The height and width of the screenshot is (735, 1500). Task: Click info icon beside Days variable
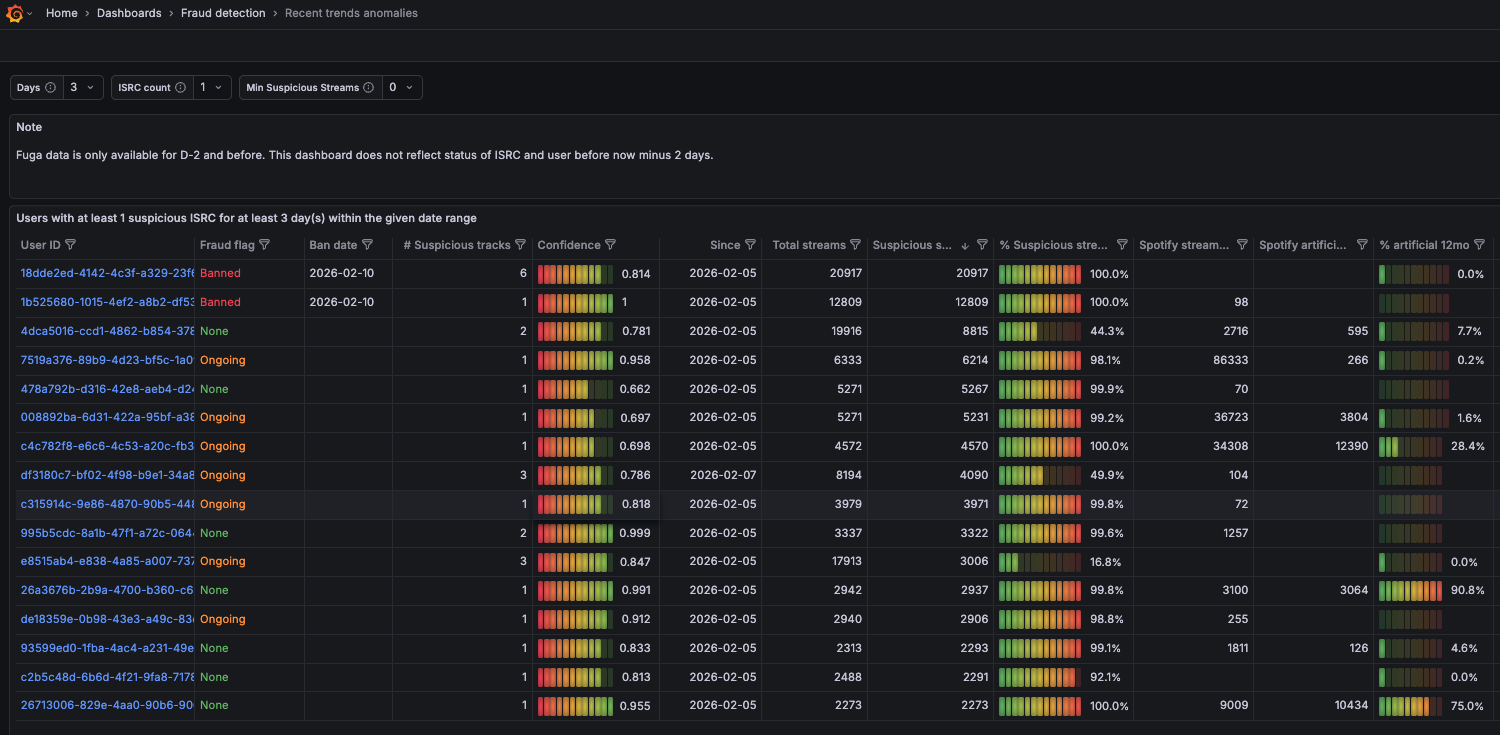51,88
